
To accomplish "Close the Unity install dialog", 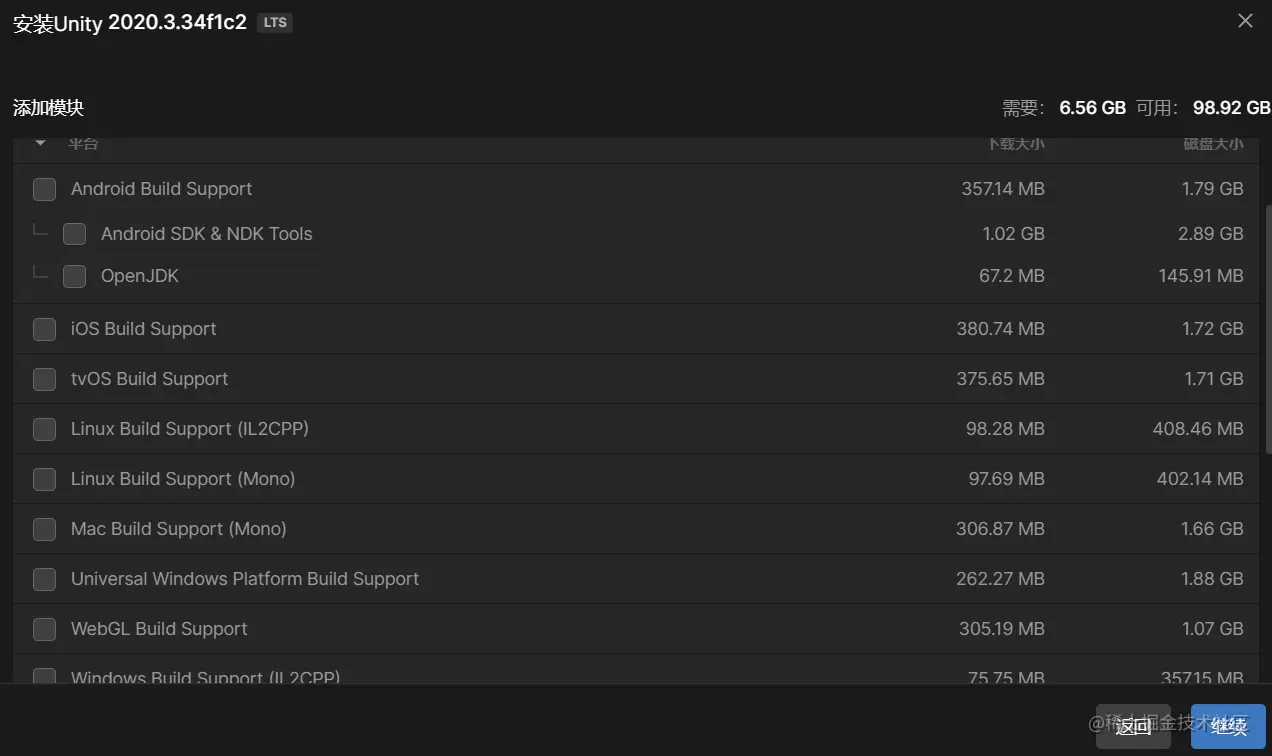I will tap(1245, 21).
